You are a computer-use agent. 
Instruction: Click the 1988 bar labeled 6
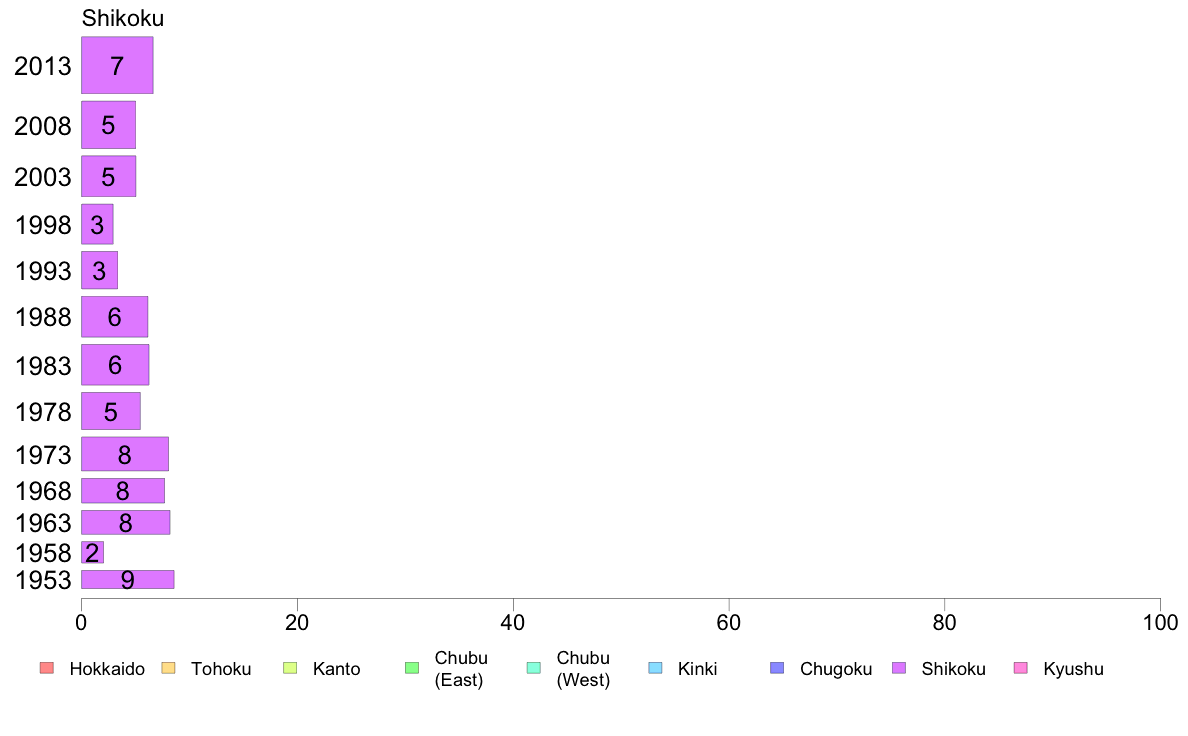coord(114,317)
